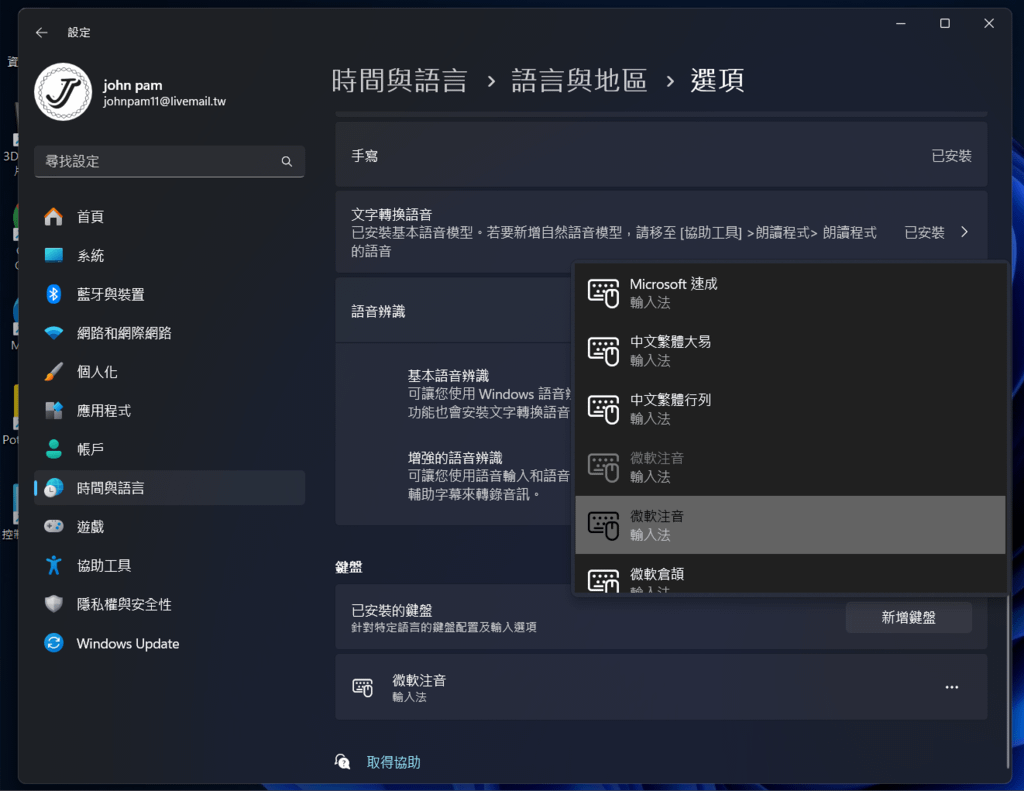Image resolution: width=1024 pixels, height=791 pixels.
Task: Go to 時間與語言 breadcrumb
Action: point(400,81)
